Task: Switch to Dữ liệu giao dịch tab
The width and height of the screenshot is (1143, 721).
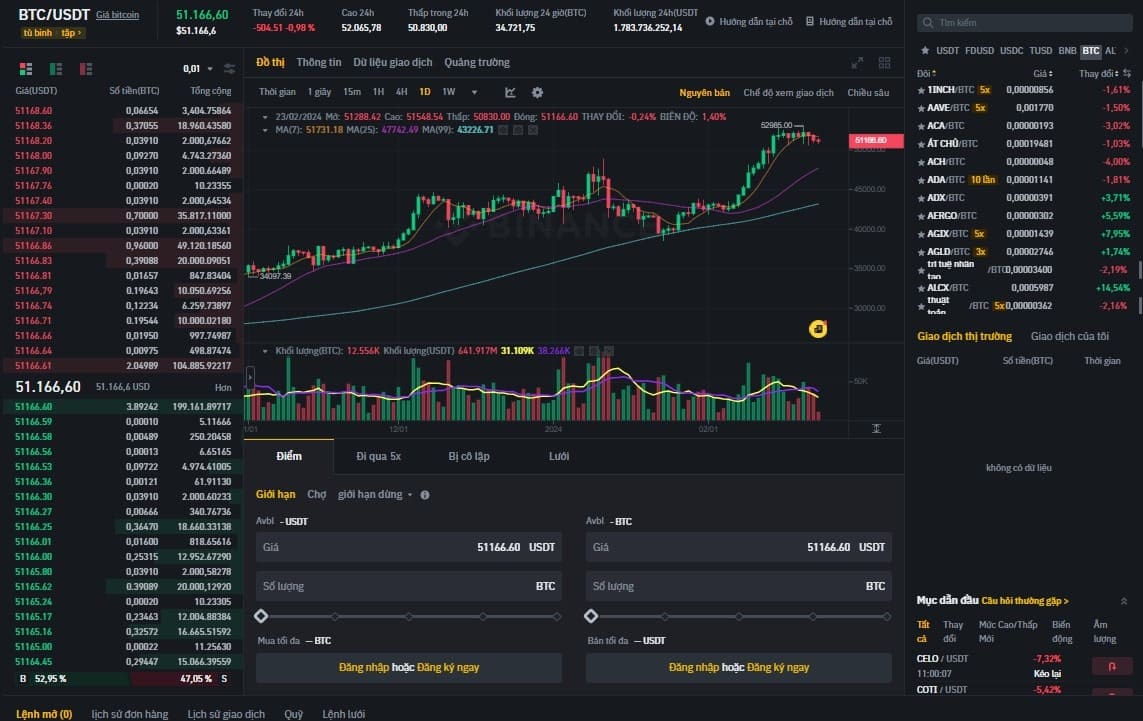Action: coord(393,63)
